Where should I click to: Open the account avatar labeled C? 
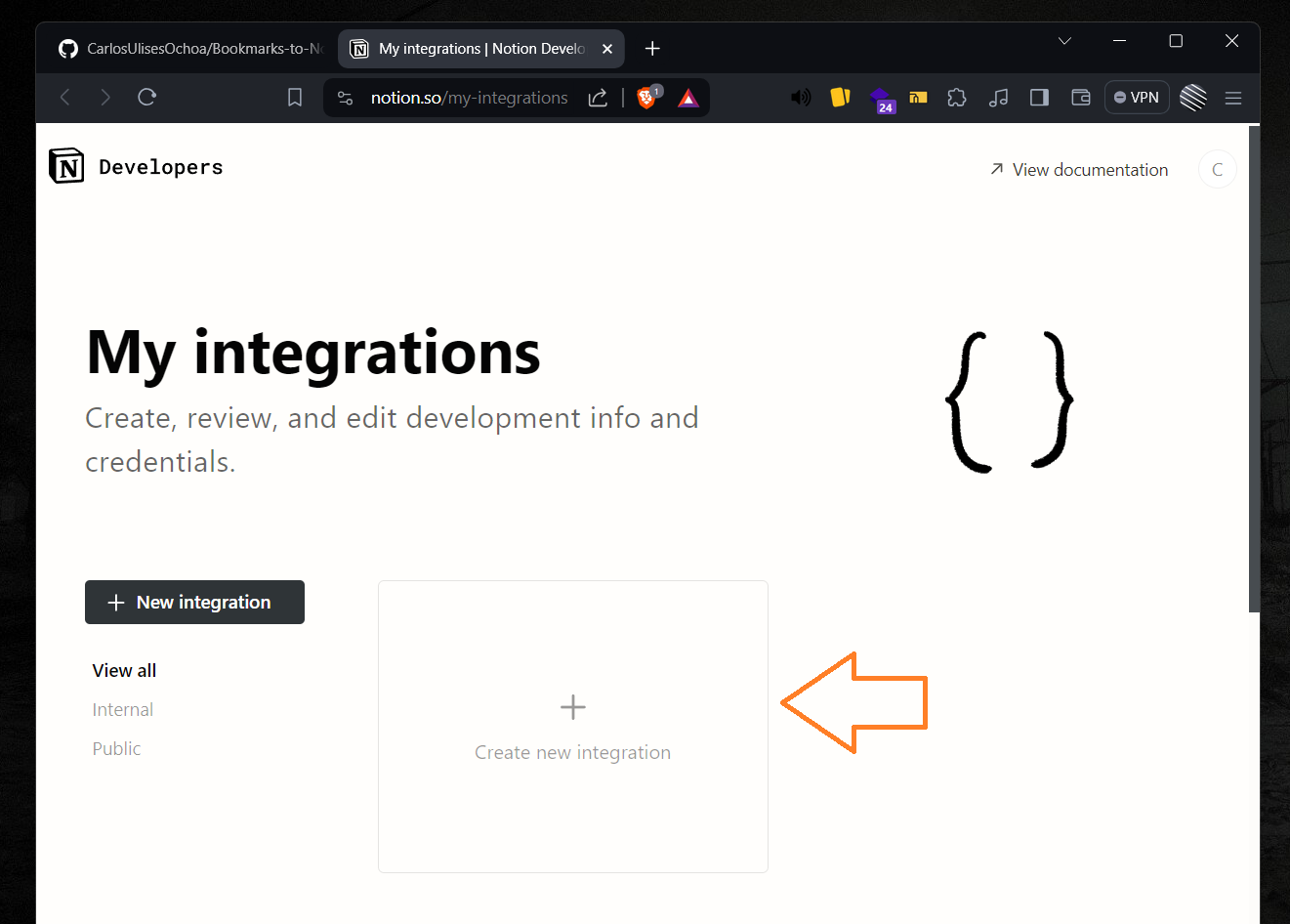(1217, 169)
